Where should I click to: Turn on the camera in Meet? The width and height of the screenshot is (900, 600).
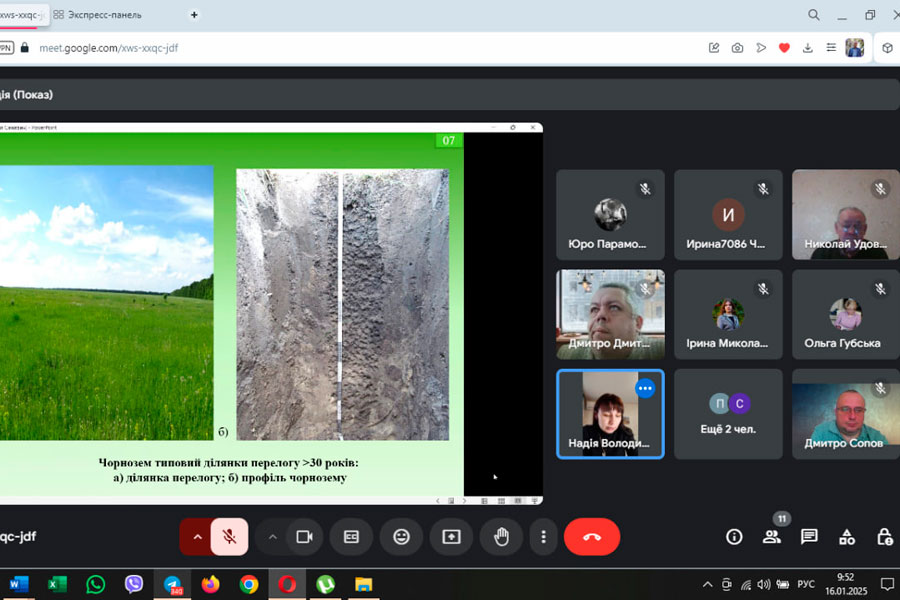click(304, 537)
